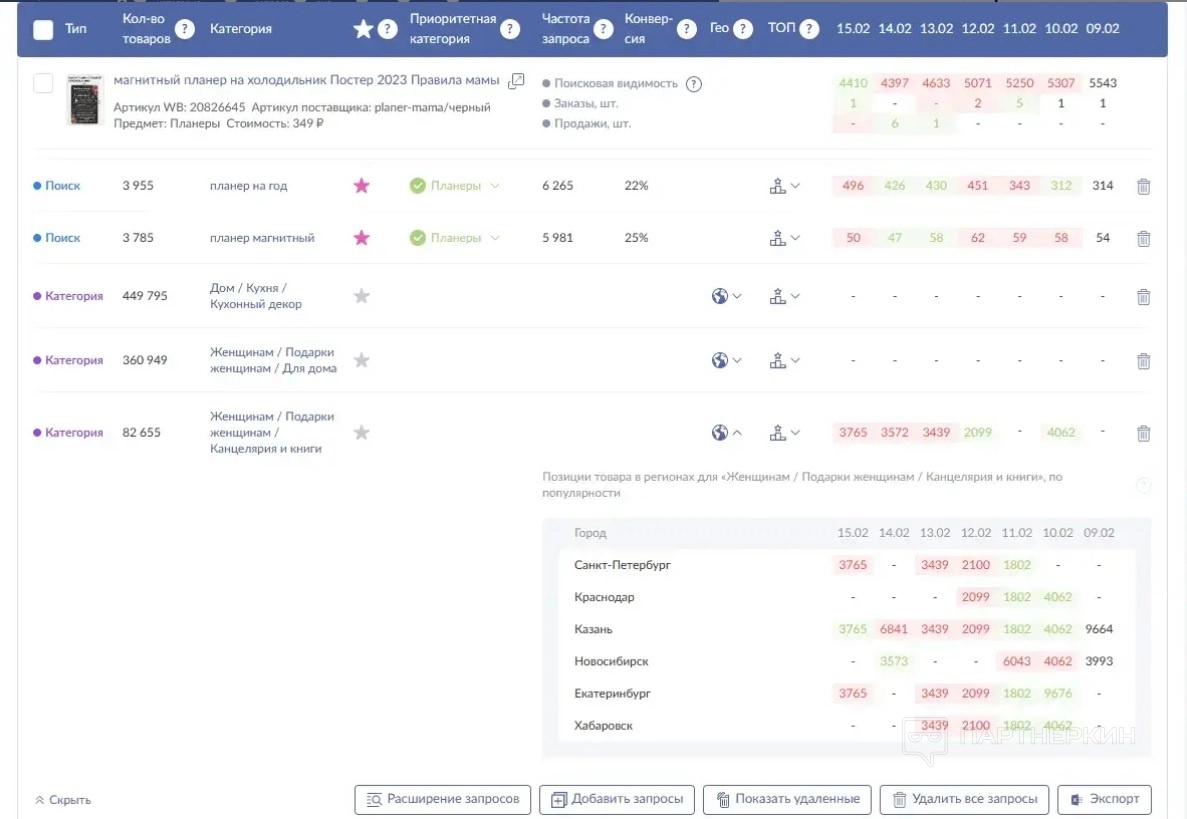Delete the Для дома category row
This screenshot has height=819, width=1187.
pyautogui.click(x=1143, y=361)
